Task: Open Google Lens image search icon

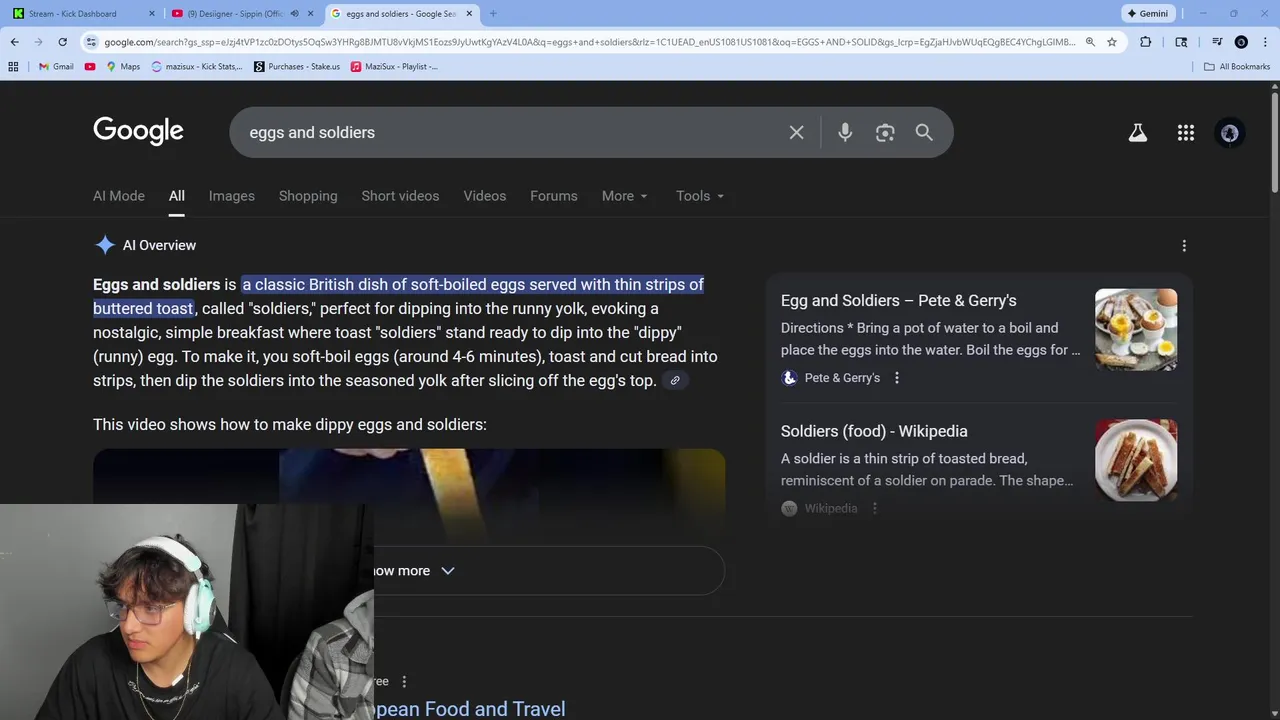Action: coord(885,132)
